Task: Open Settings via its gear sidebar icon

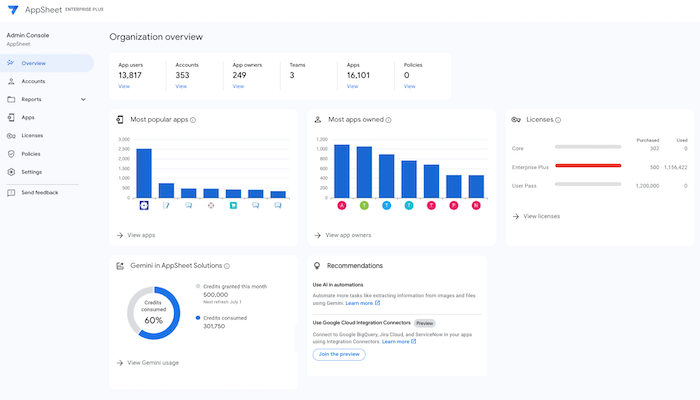Action: coord(11,172)
